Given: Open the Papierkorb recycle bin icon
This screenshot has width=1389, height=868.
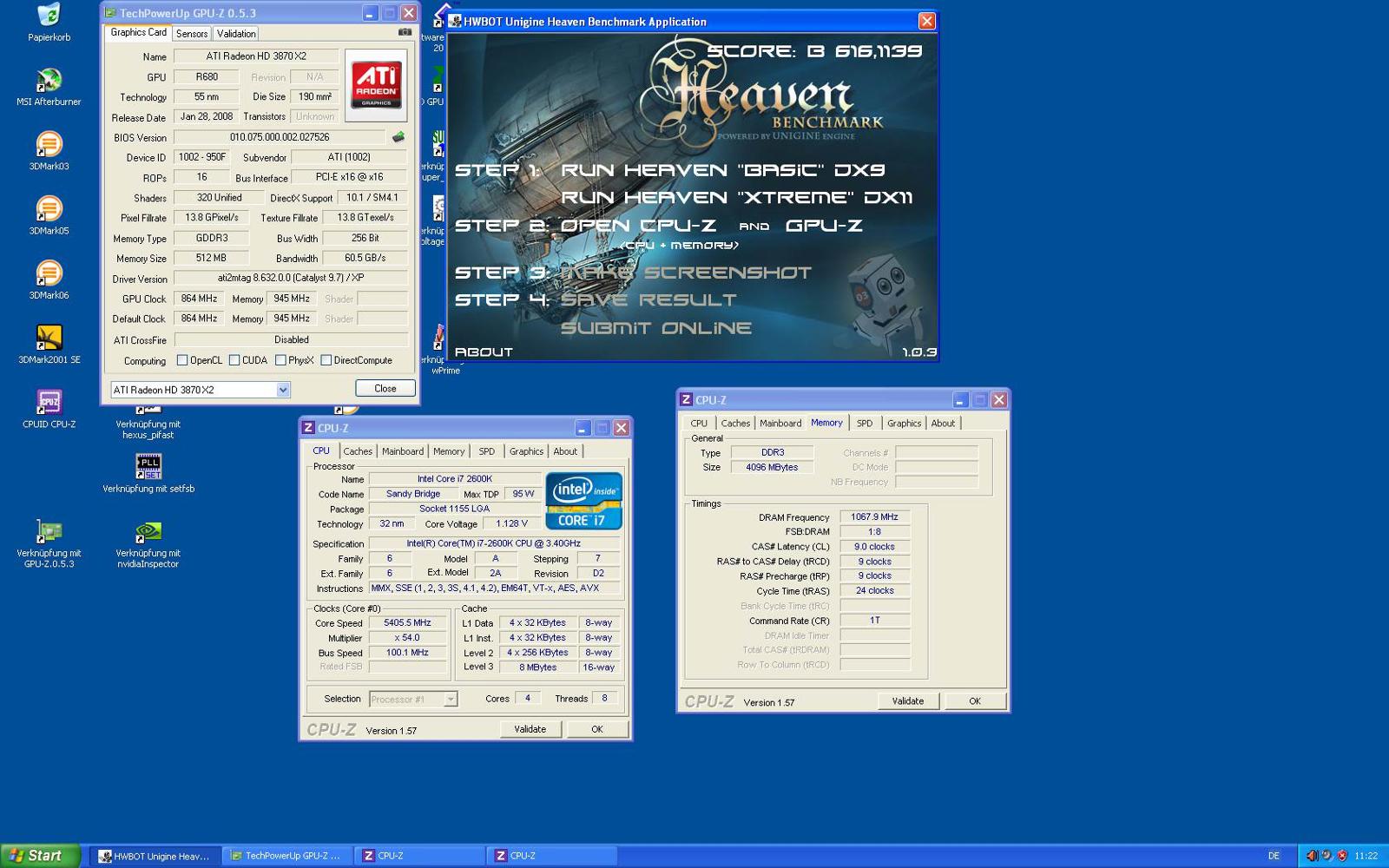Looking at the screenshot, I should pyautogui.click(x=49, y=23).
